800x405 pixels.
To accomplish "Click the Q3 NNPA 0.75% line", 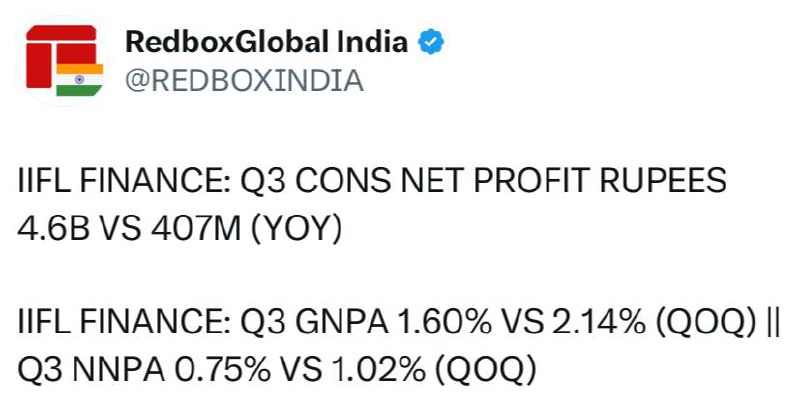I will 277,370.
